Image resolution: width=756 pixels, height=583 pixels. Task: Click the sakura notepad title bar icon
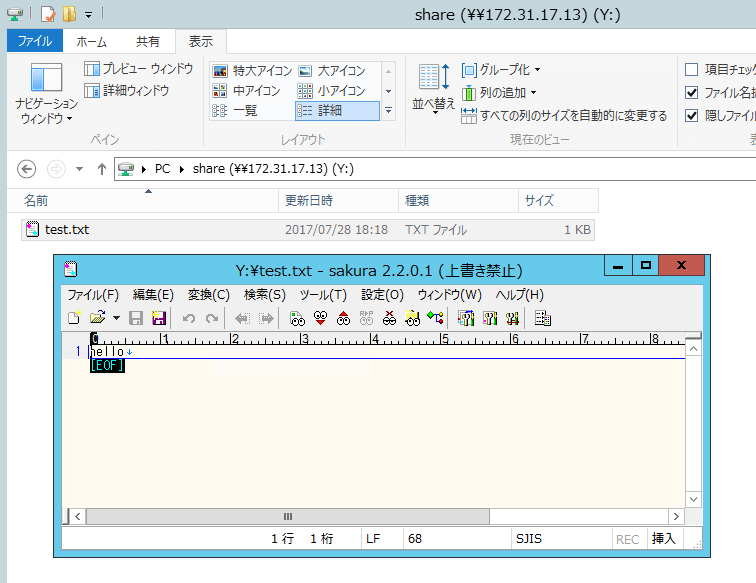pyautogui.click(x=70, y=269)
